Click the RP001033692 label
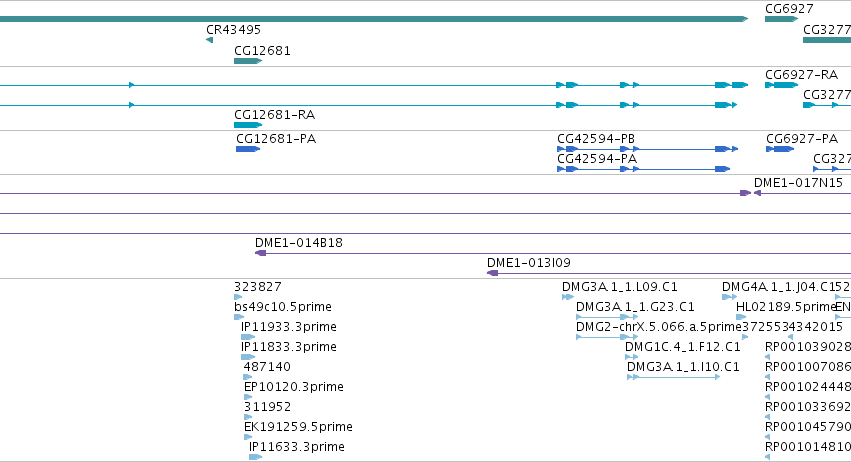 (x=808, y=407)
